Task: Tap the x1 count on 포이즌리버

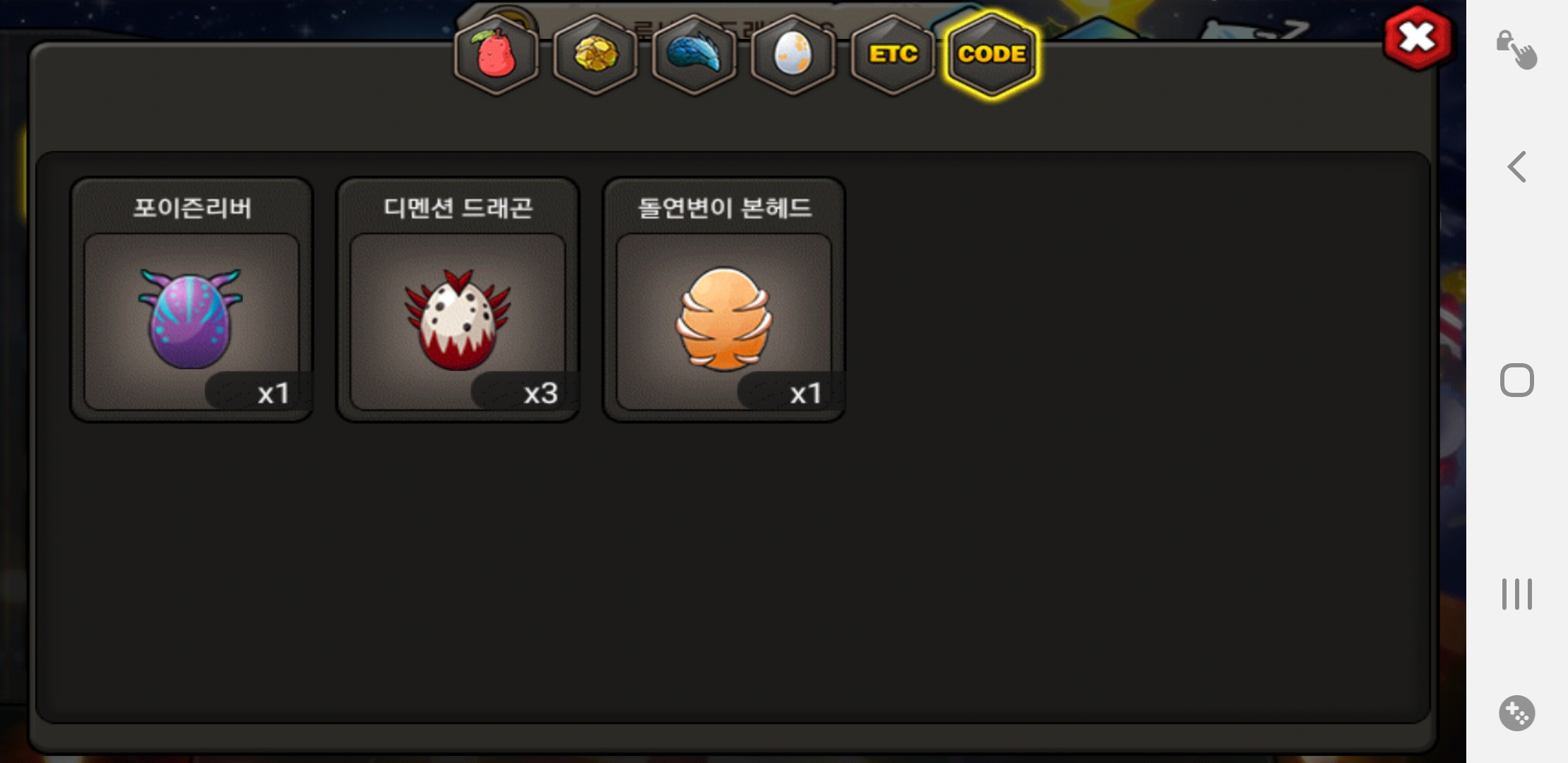Action: (x=273, y=394)
